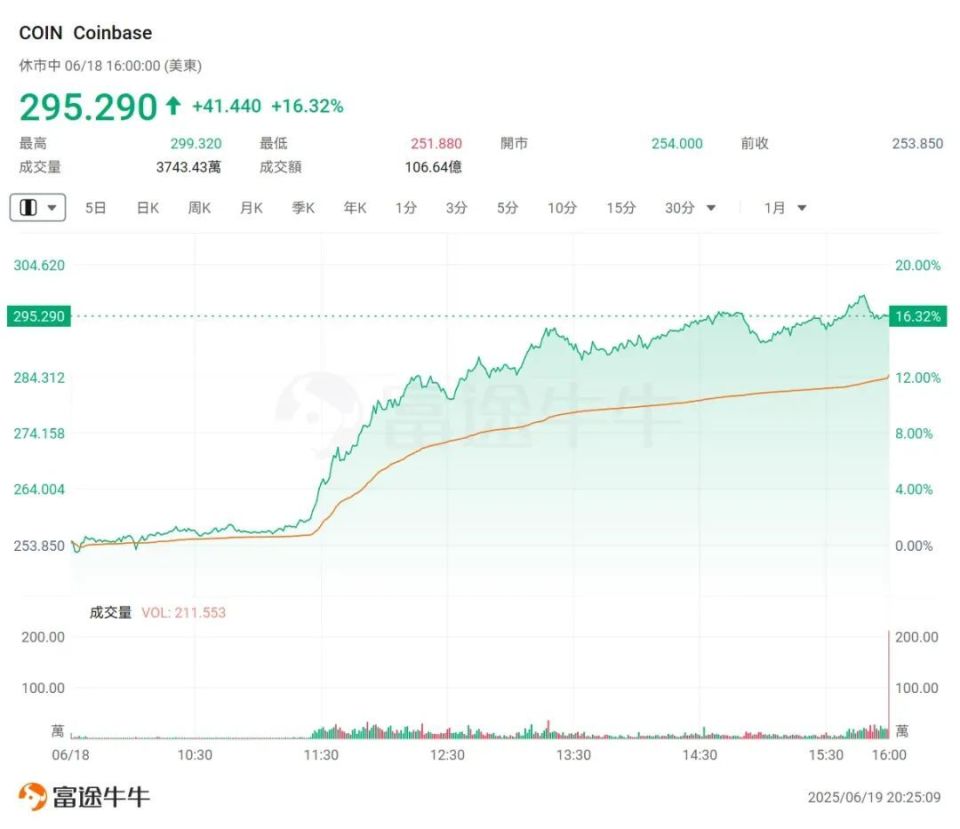The width and height of the screenshot is (960, 829).
Task: Select the 日K daily candlestick tab
Action: pos(148,208)
